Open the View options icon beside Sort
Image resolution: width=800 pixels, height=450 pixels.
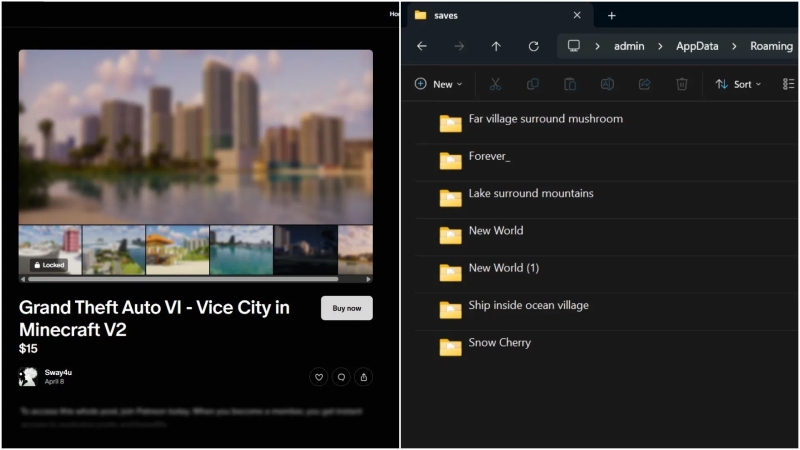pyautogui.click(x=788, y=84)
